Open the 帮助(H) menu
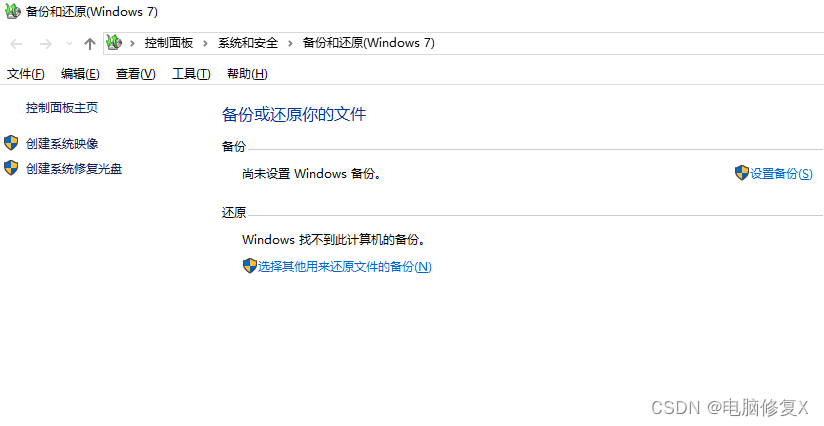This screenshot has width=824, height=426. click(x=247, y=74)
